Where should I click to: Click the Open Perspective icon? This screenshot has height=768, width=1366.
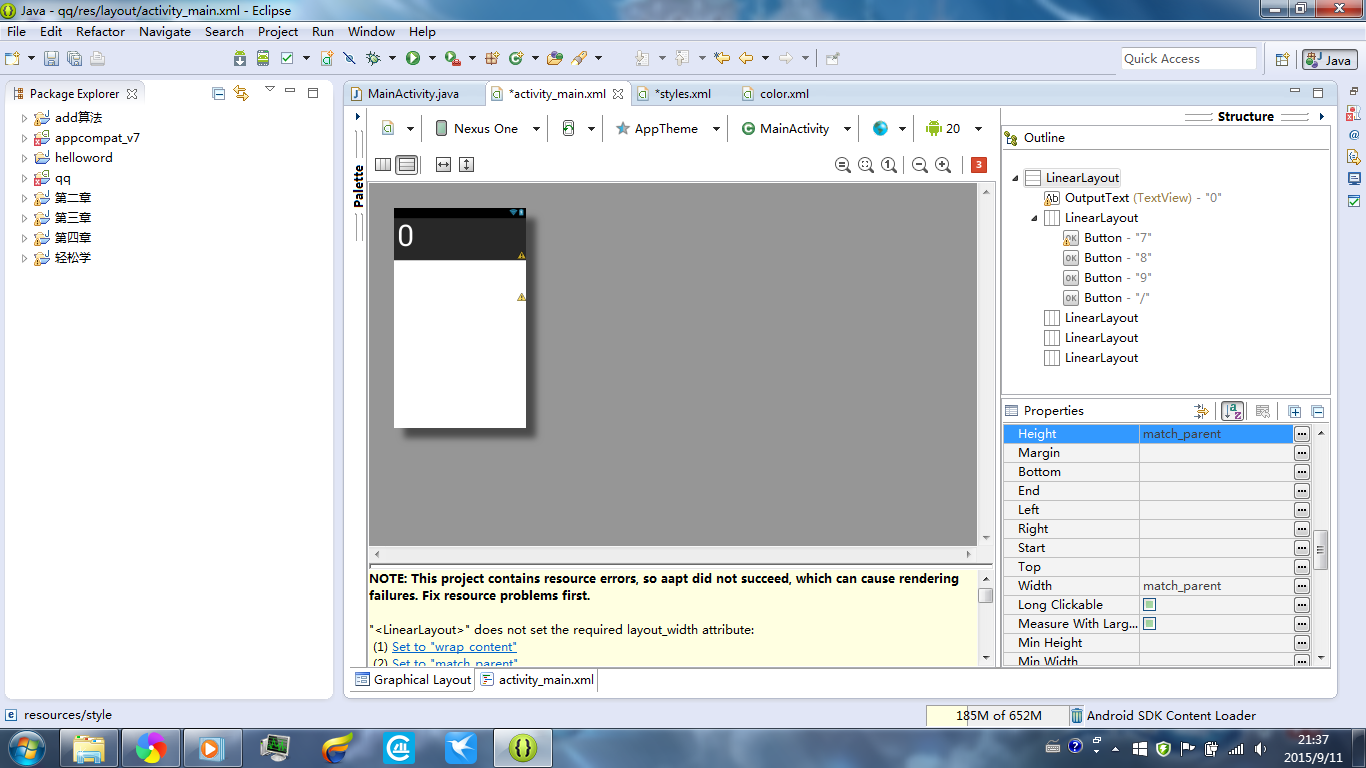[x=1282, y=60]
